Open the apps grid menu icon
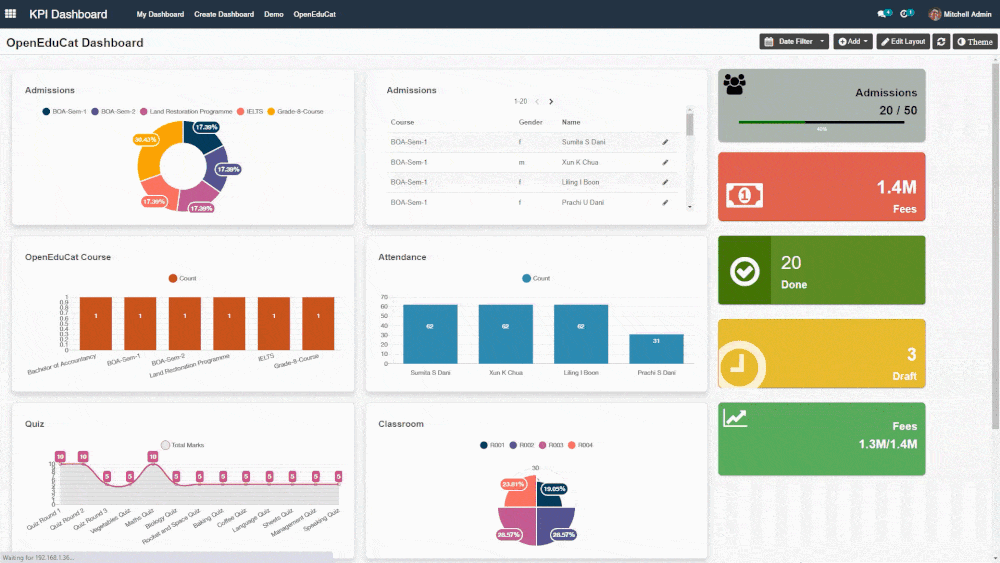The width and height of the screenshot is (1000, 563). (11, 14)
